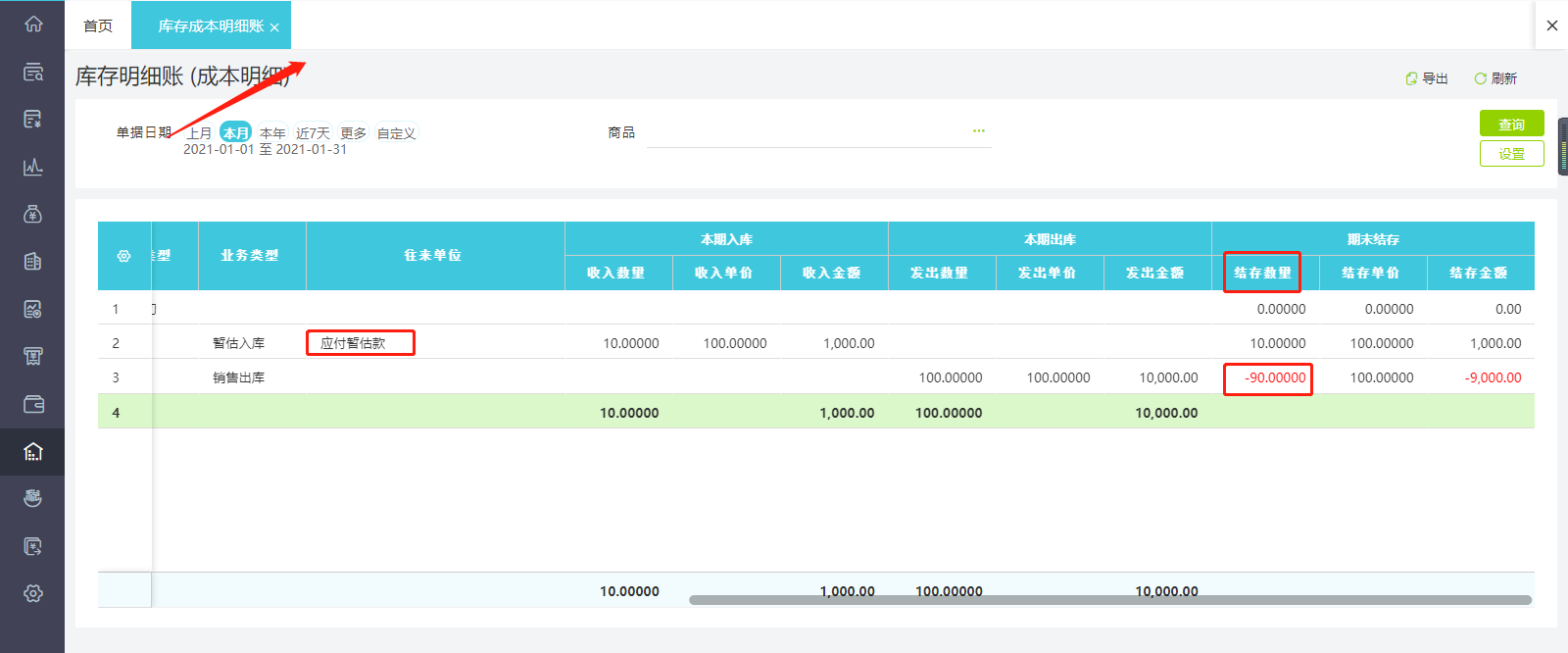Click the 设置 button
1568x653 pixels.
click(x=1511, y=154)
